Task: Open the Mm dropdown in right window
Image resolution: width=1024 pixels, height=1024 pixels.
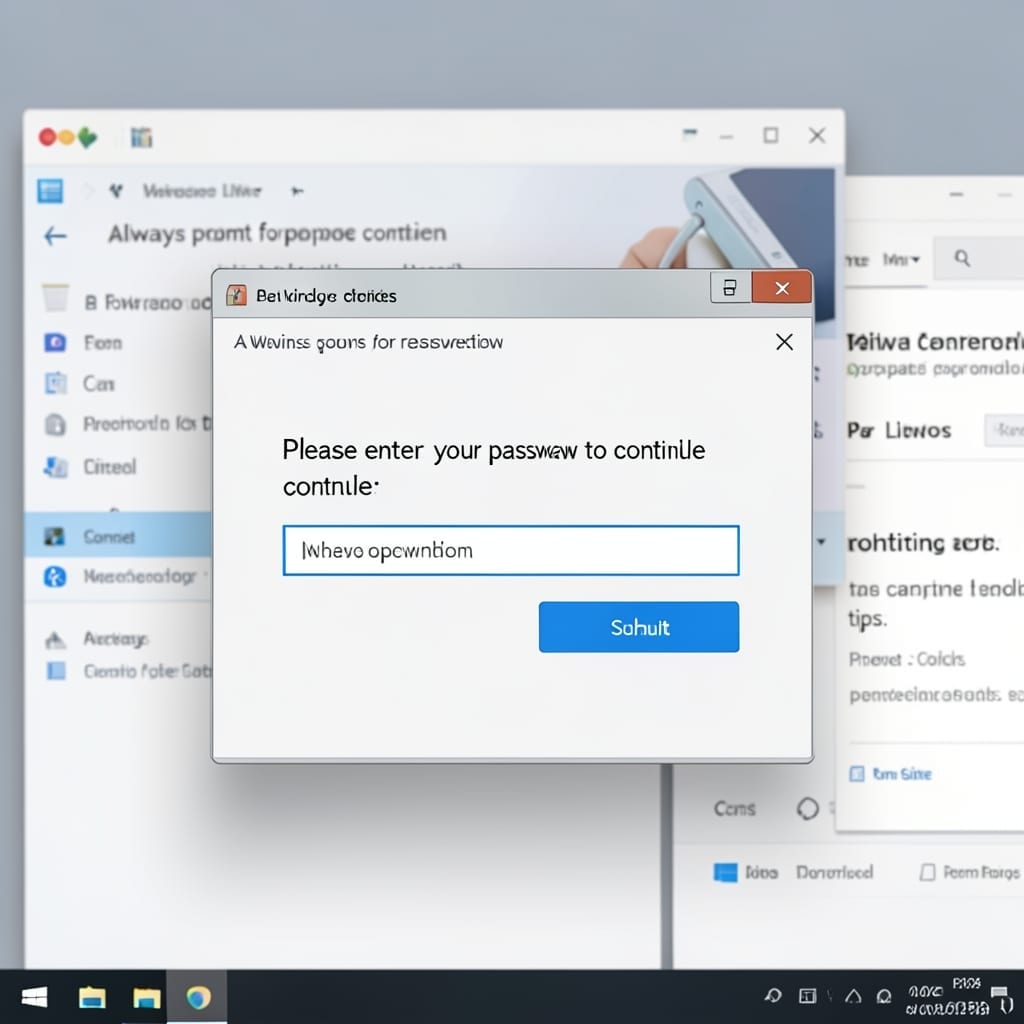Action: click(x=901, y=260)
